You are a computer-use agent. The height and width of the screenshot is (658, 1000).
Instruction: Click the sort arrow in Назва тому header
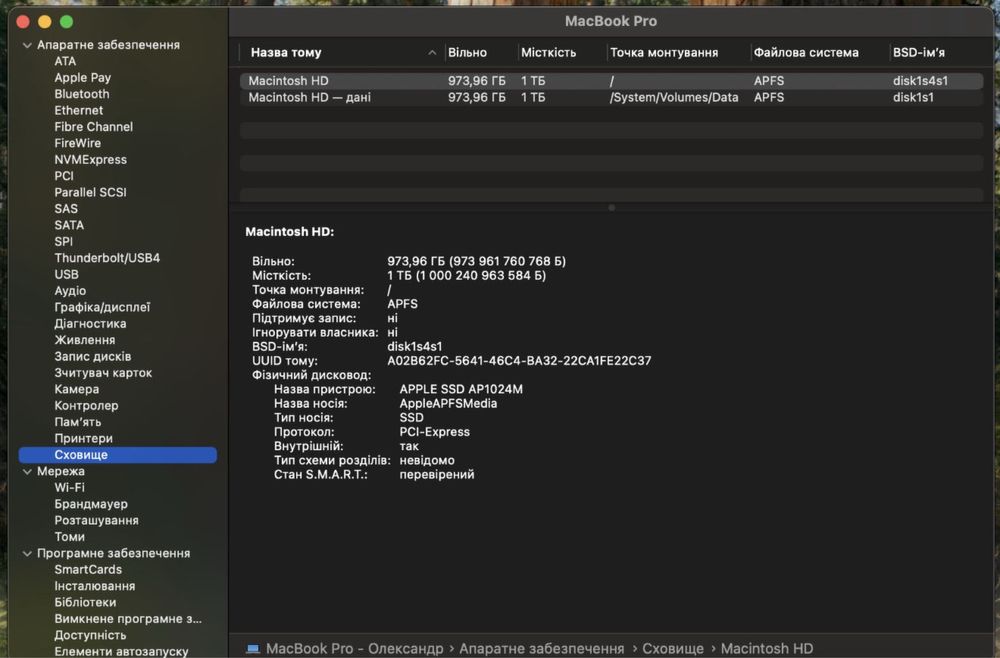tap(432, 53)
